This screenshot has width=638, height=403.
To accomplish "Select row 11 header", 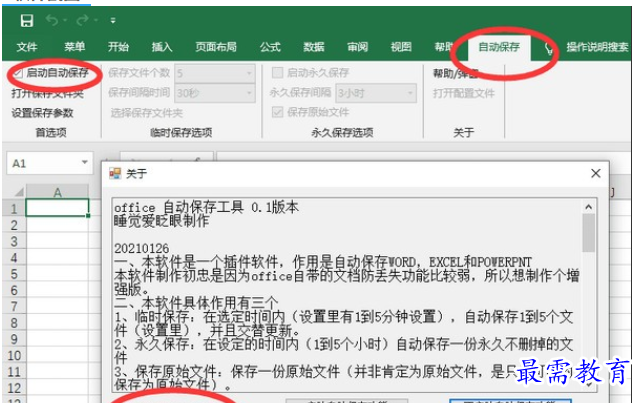I will (14, 372).
